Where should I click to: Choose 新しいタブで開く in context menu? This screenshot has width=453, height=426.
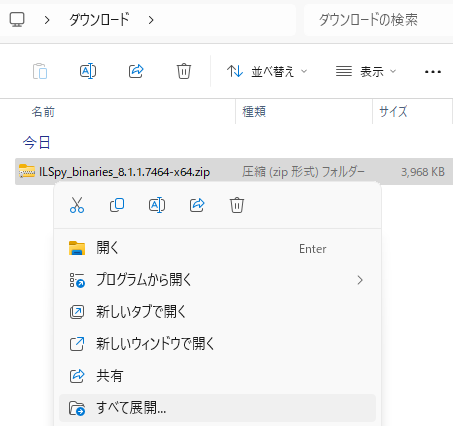pos(217,312)
